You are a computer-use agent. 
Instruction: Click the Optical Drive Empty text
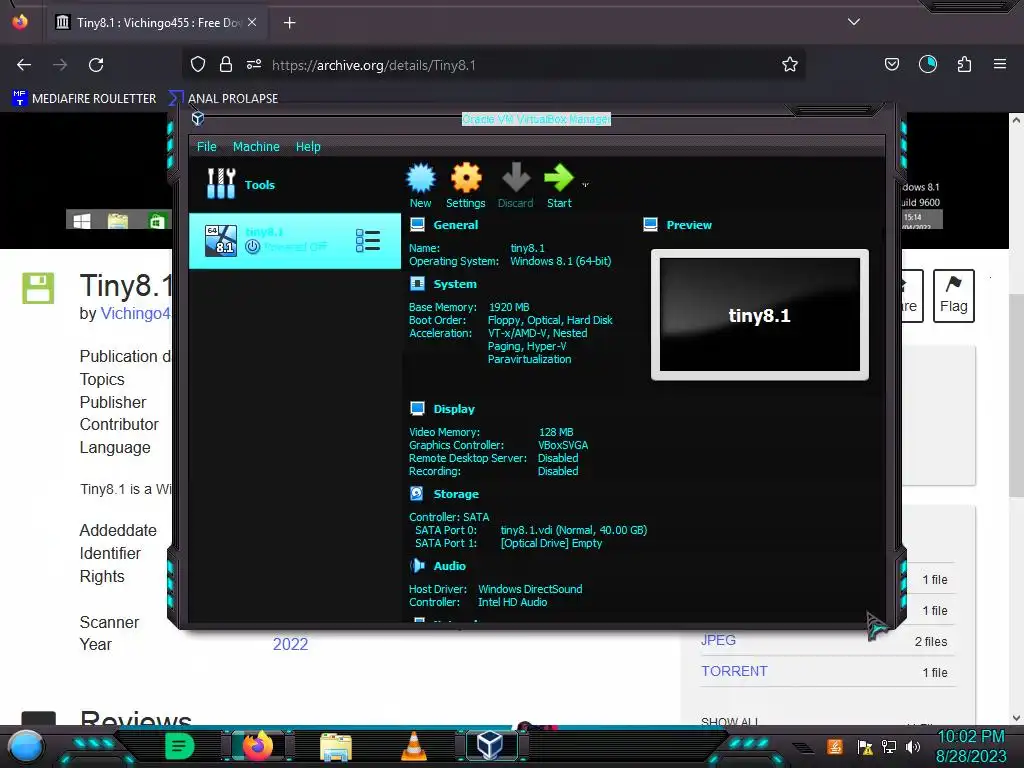point(551,543)
